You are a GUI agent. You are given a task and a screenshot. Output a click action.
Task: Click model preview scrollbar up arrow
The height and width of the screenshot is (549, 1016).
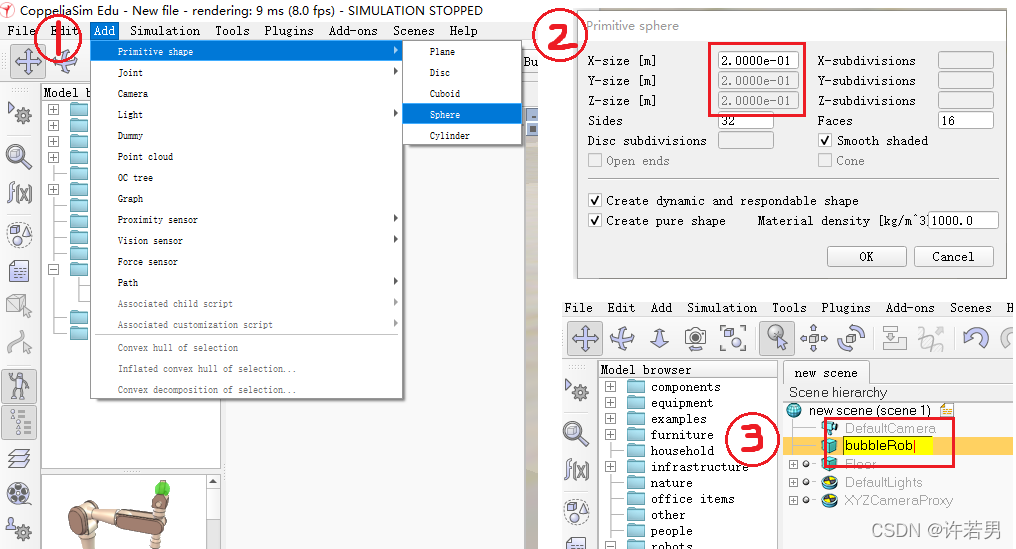[x=213, y=482]
